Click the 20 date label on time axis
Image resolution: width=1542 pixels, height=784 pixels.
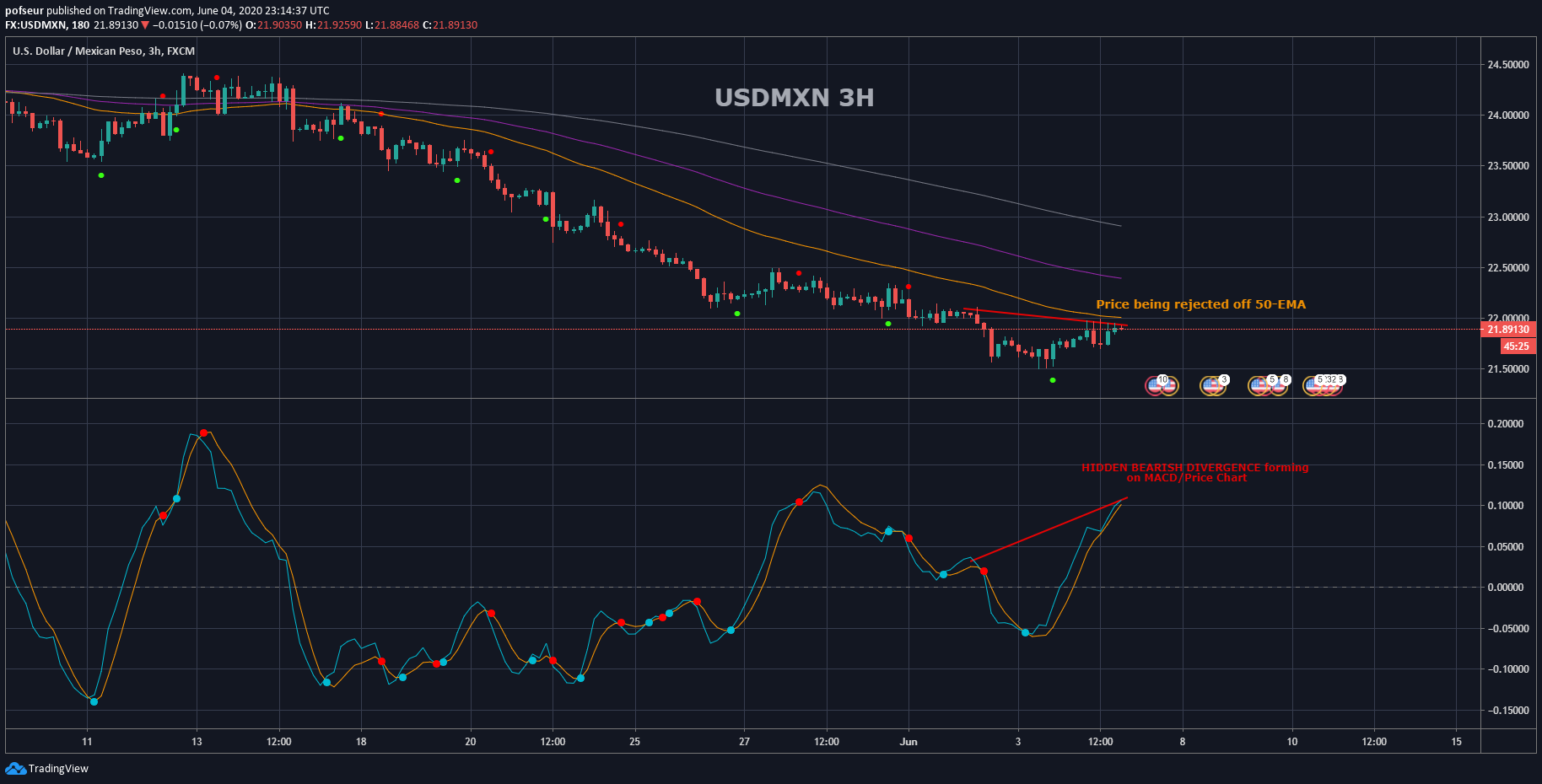471,742
